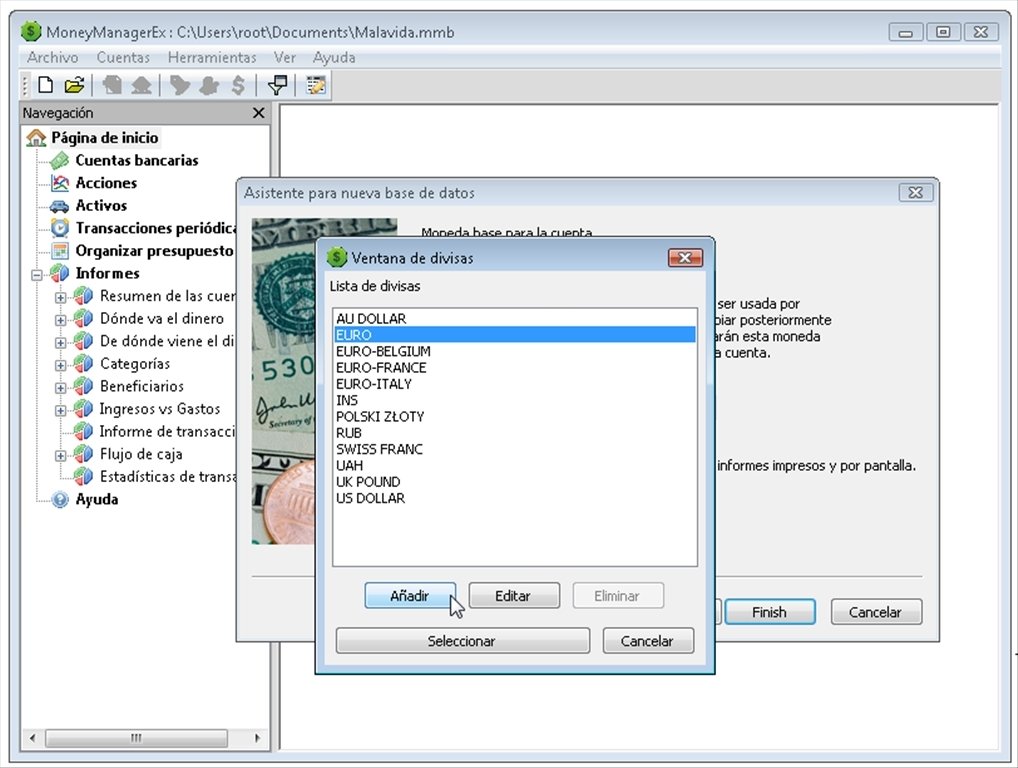This screenshot has height=768, width=1018.
Task: Click the Organizar presupuesto calendar icon
Action: (x=60, y=251)
